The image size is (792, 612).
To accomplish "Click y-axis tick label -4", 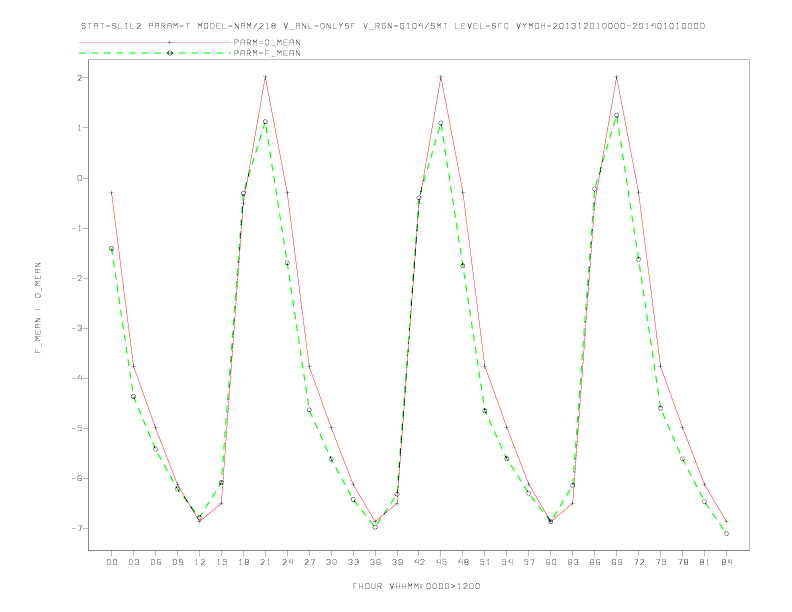I will tap(77, 378).
